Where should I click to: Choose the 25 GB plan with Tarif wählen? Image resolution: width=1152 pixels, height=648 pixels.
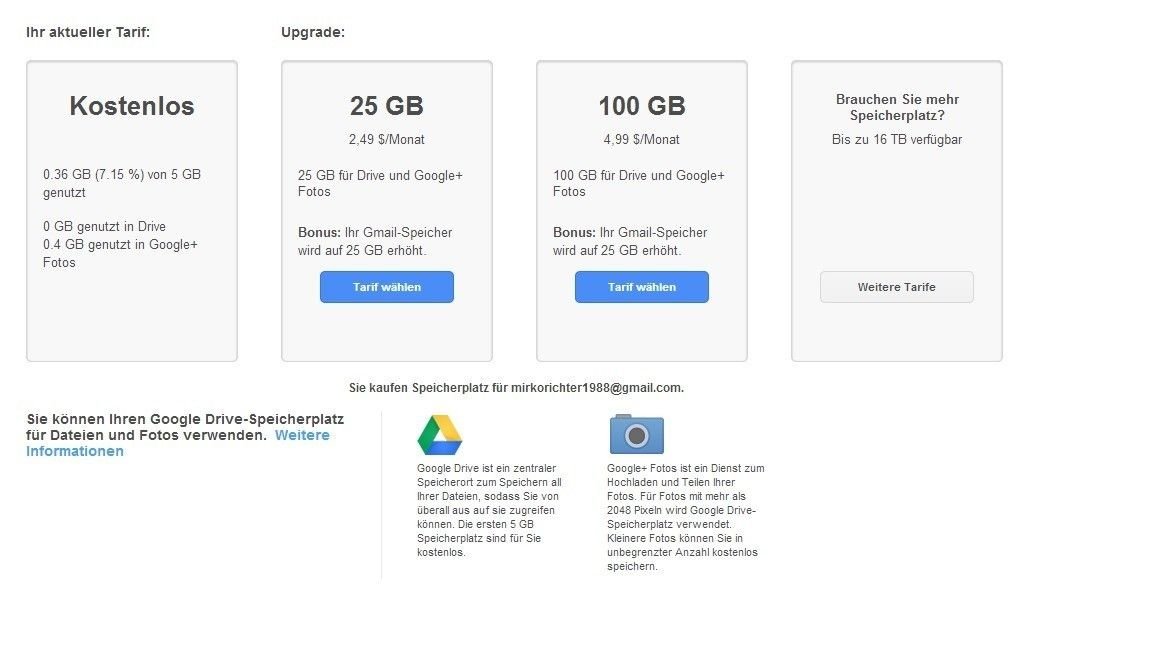(386, 287)
